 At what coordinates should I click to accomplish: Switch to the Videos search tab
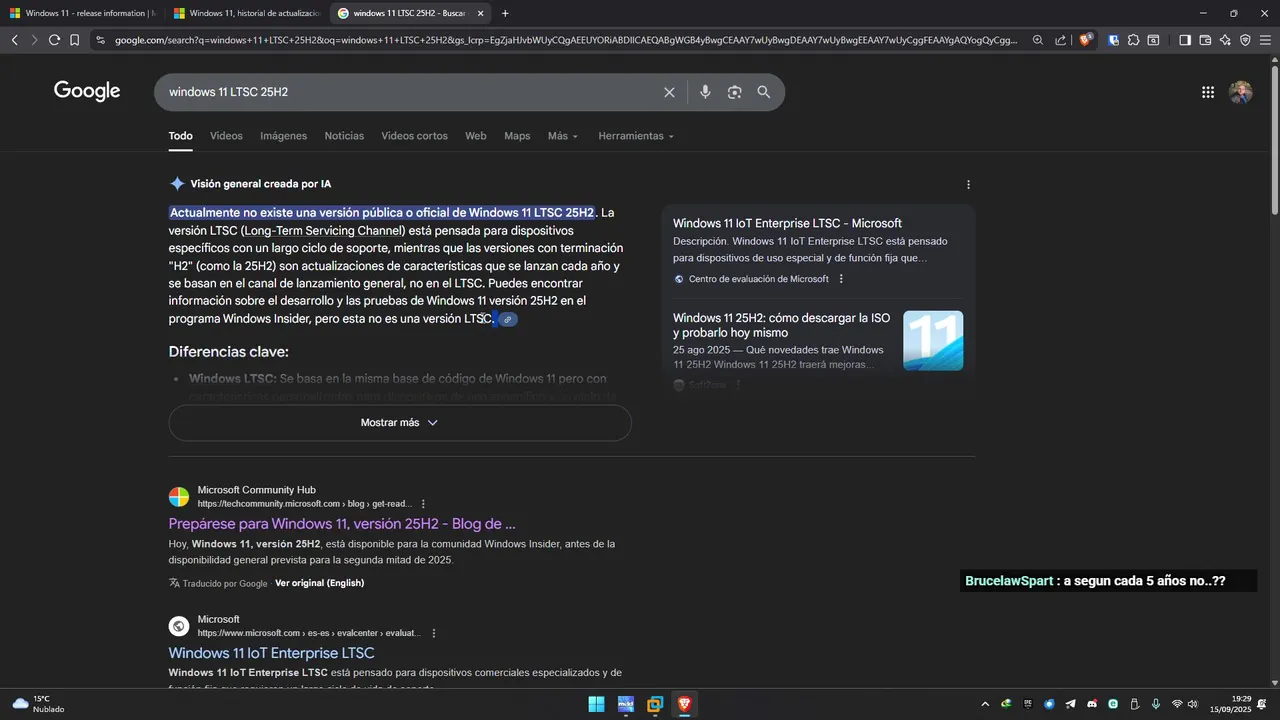point(226,136)
